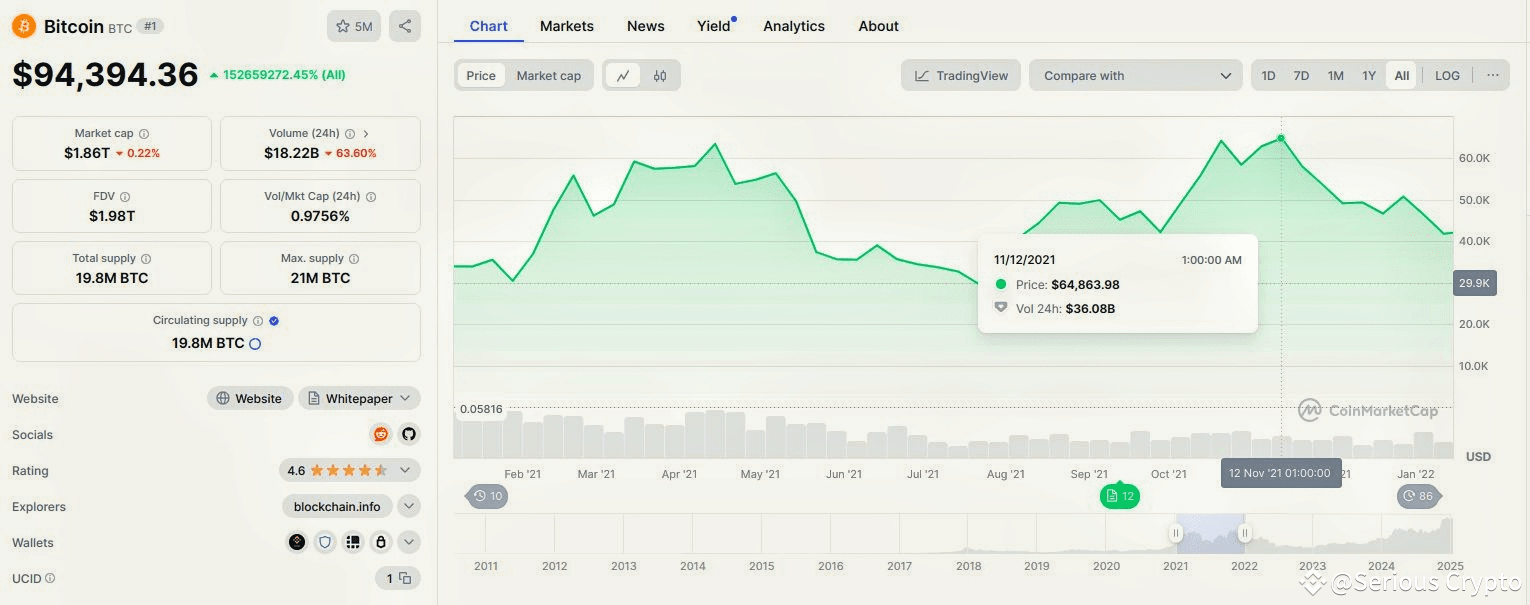The width and height of the screenshot is (1530, 605).
Task: Click the $1.86T market cap value
Action: 86,153
